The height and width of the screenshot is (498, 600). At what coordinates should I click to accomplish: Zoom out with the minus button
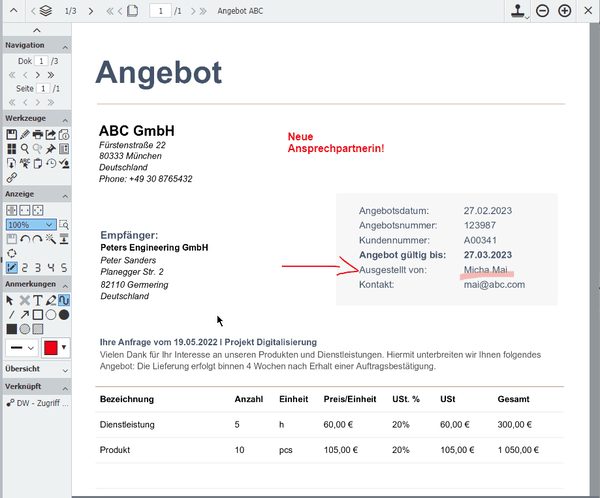pyautogui.click(x=542, y=11)
